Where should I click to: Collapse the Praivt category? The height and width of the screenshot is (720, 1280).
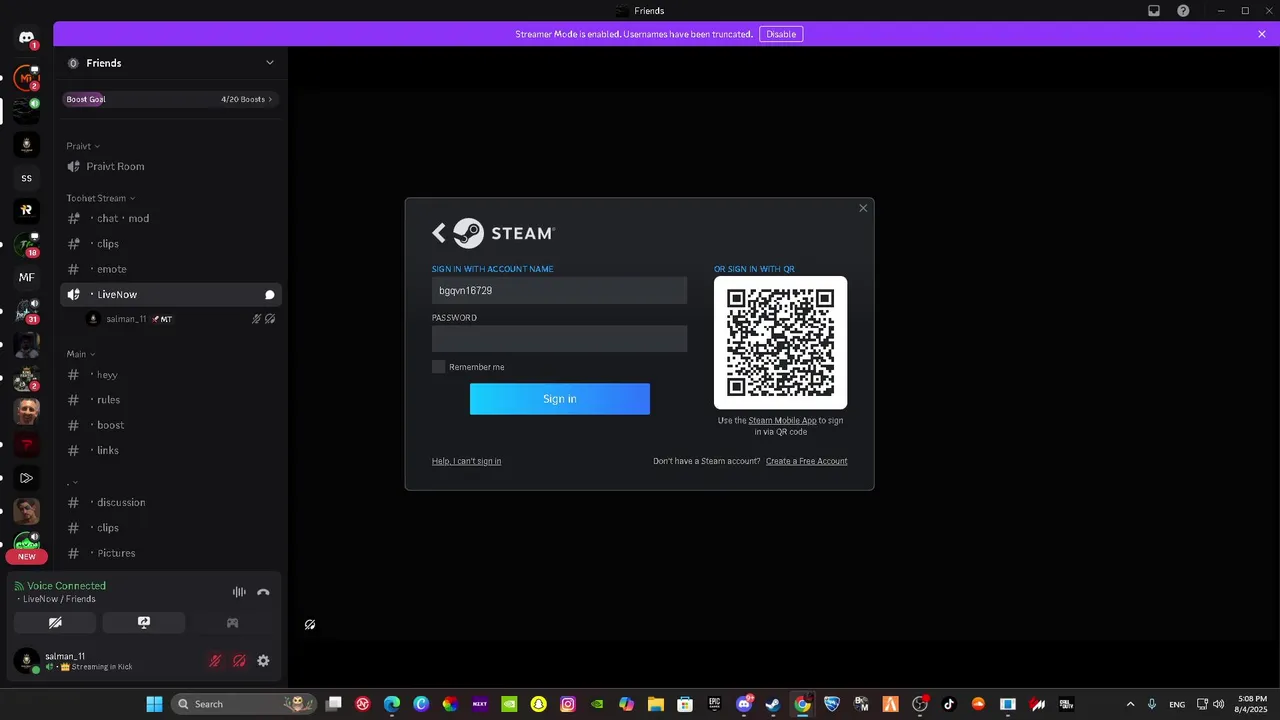click(x=83, y=146)
